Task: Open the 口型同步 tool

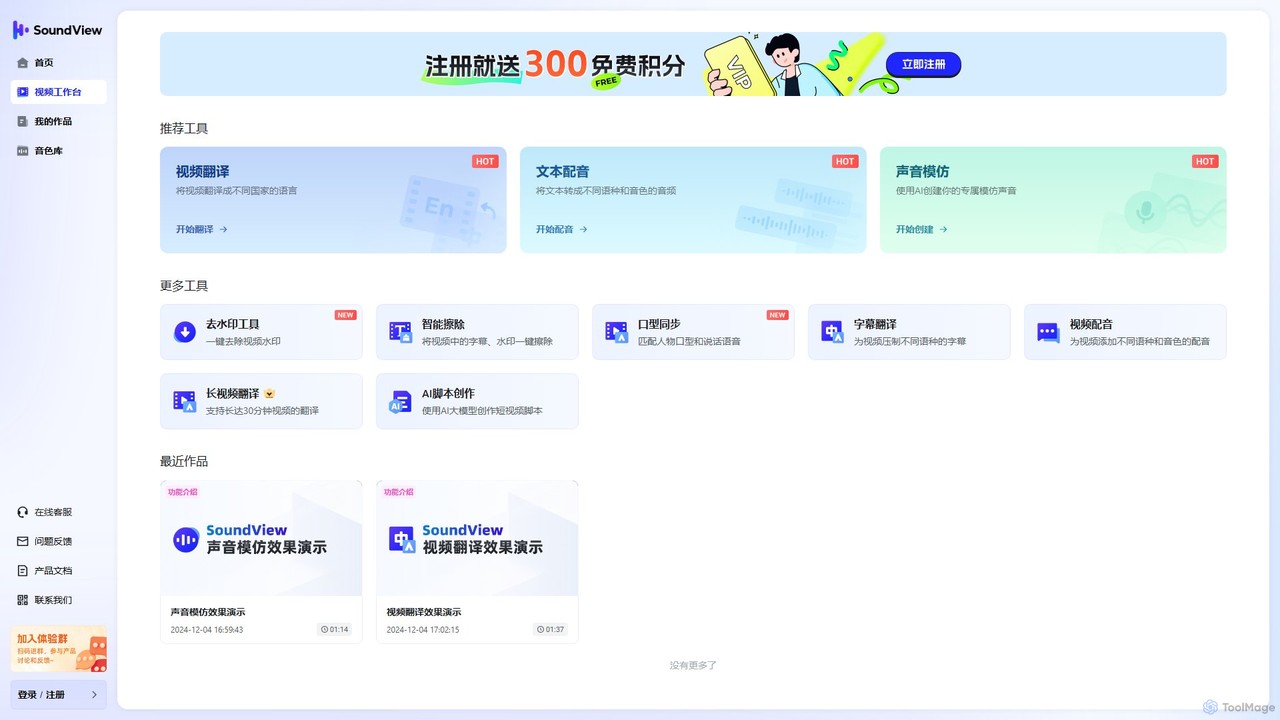Action: pyautogui.click(x=693, y=332)
